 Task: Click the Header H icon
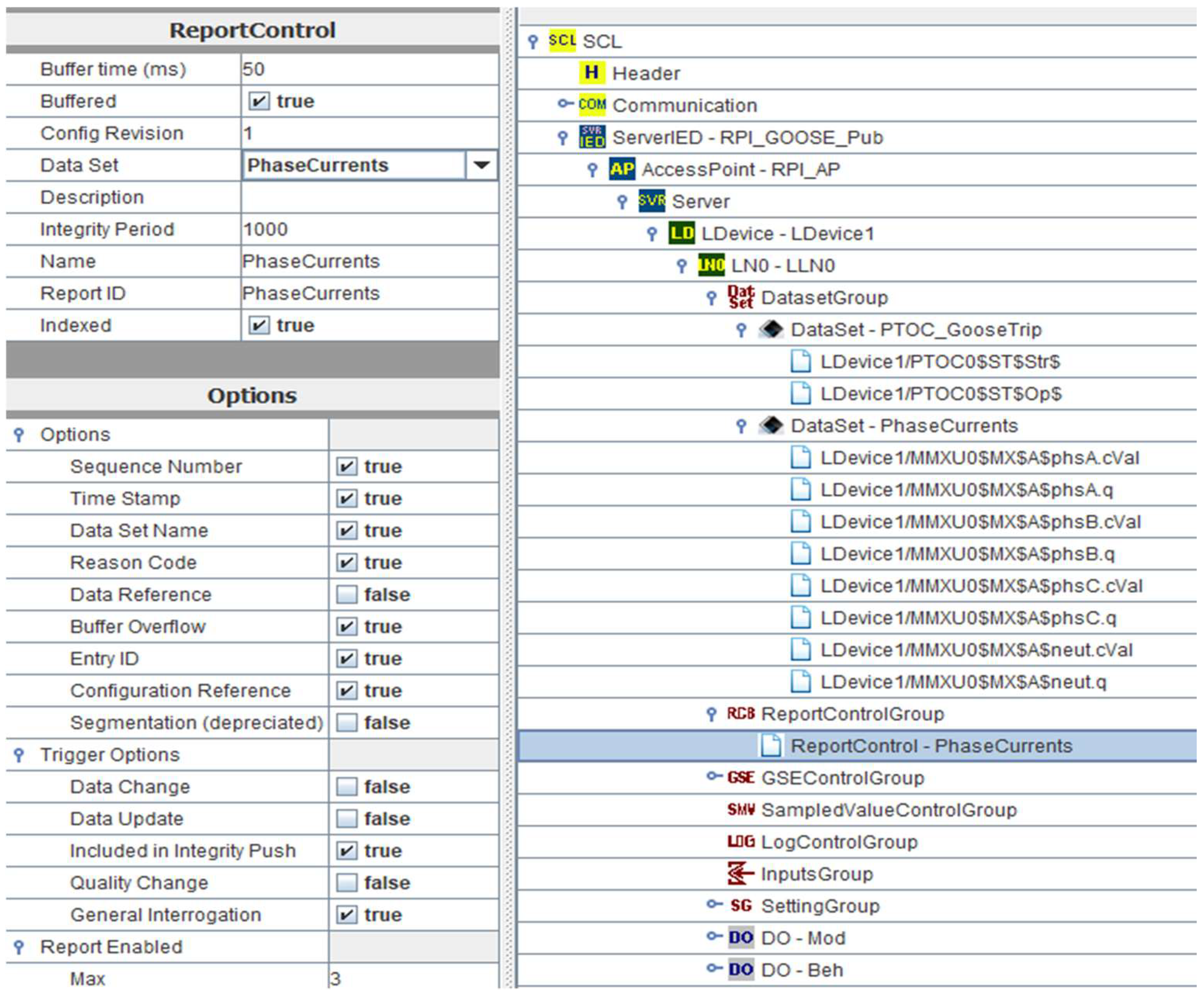[592, 73]
